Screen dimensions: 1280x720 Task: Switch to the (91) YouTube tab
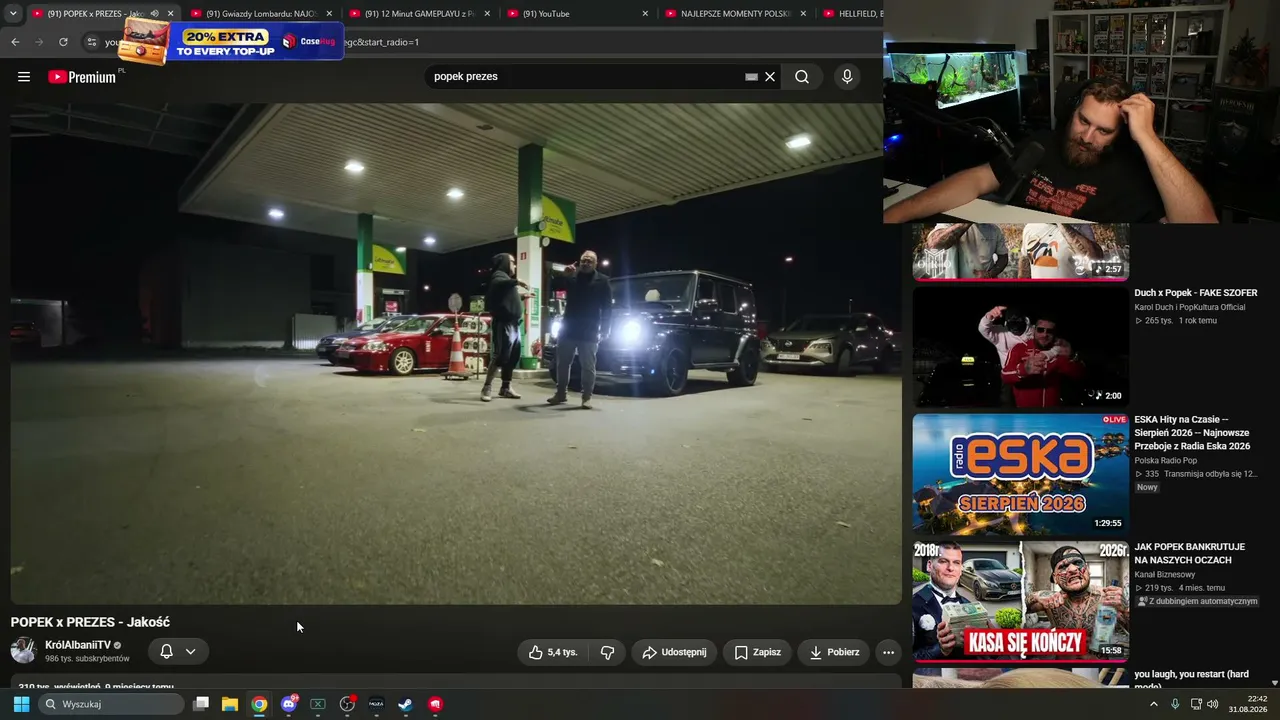click(x=578, y=14)
